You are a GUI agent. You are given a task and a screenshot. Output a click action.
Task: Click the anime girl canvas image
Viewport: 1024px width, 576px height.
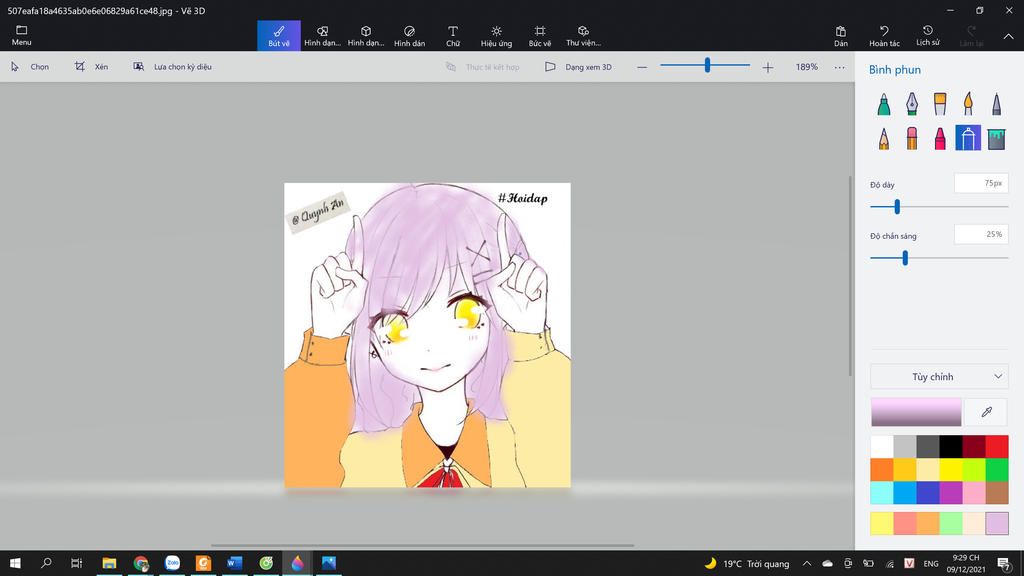point(427,335)
